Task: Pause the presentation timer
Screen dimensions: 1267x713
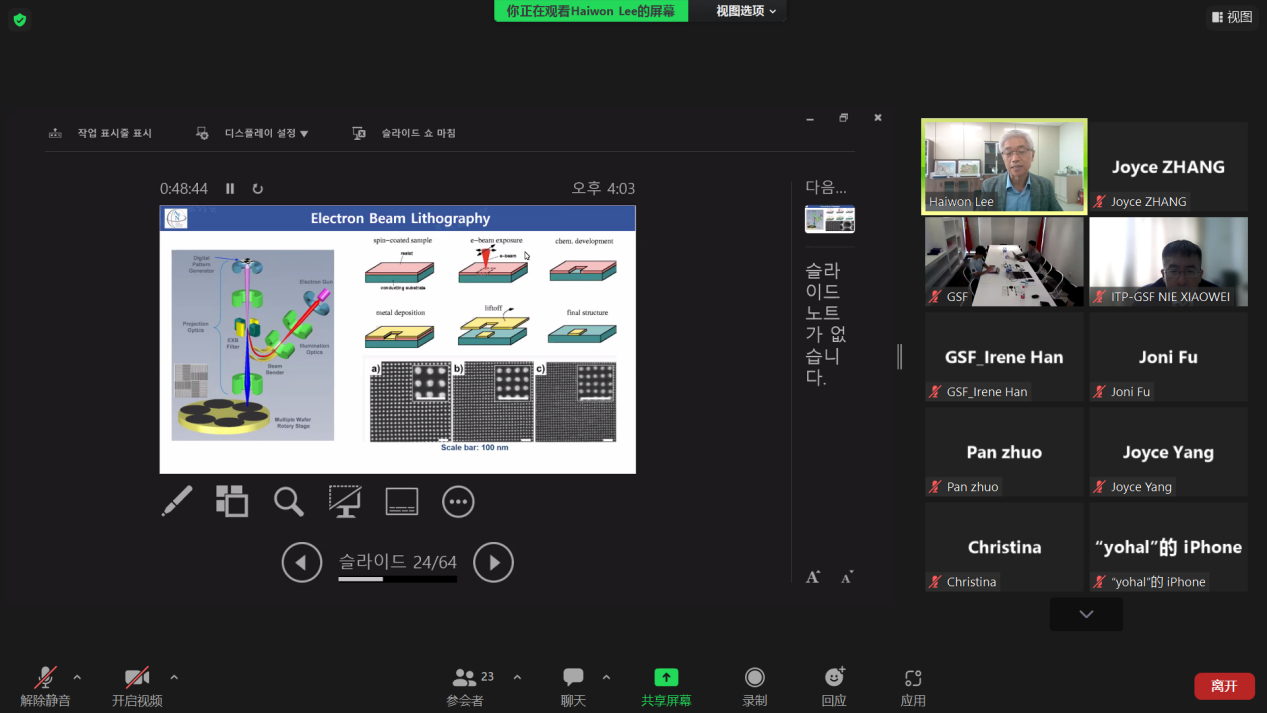Action: coord(230,189)
